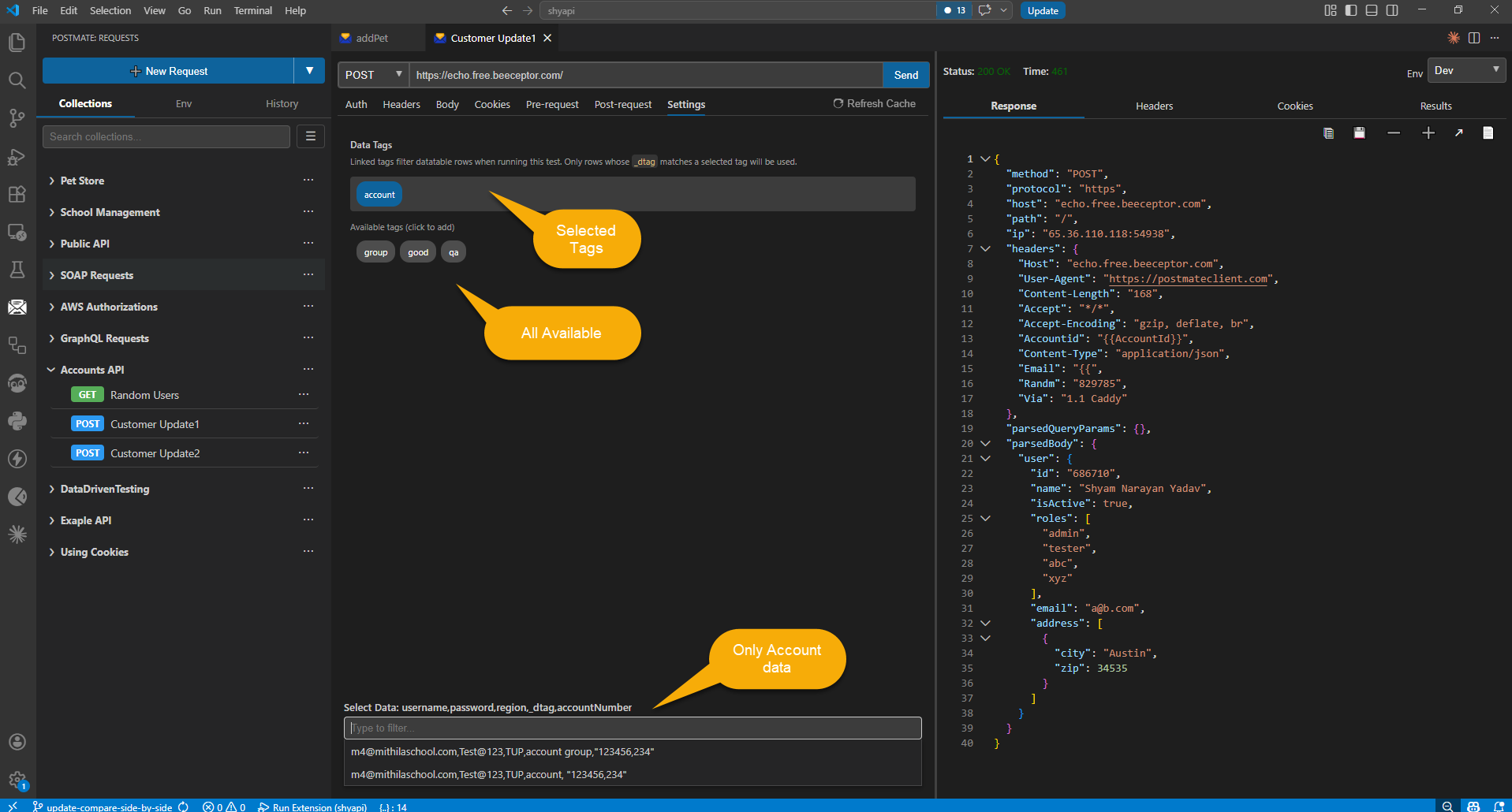
Task: Open the Postmate envelope icon in activity bar
Action: click(x=17, y=307)
